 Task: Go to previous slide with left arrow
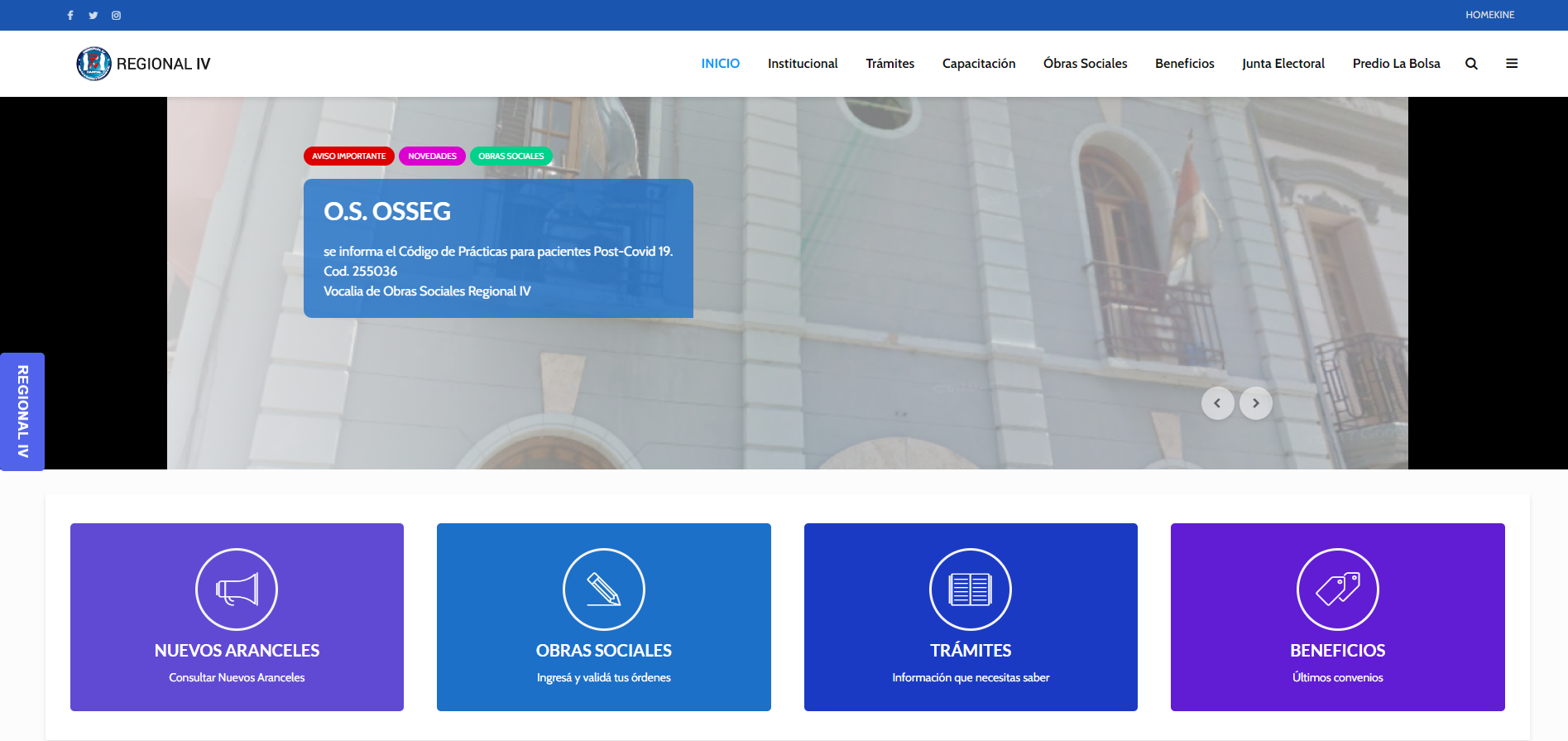tap(1217, 403)
